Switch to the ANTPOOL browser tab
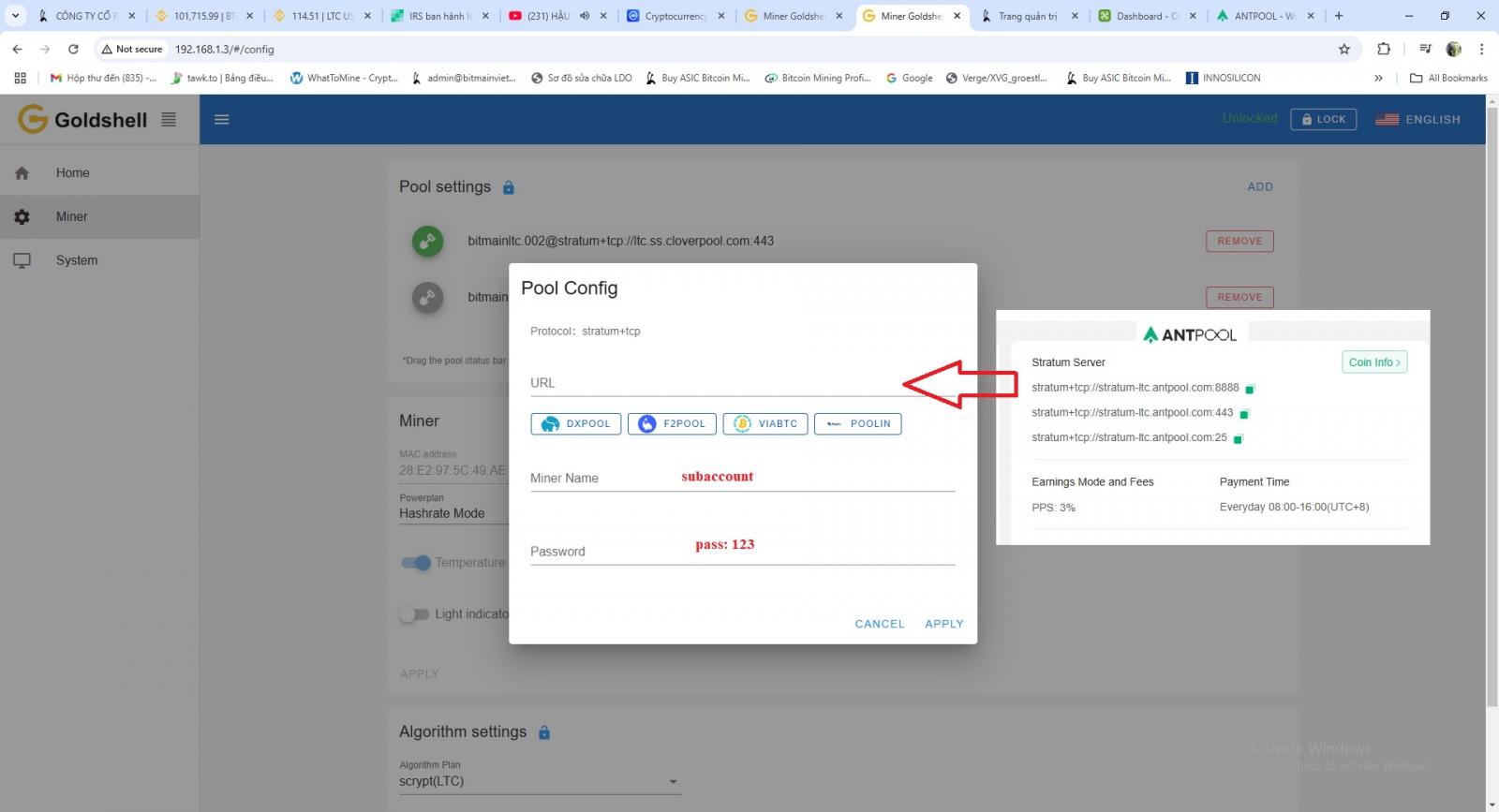 tap(1267, 16)
